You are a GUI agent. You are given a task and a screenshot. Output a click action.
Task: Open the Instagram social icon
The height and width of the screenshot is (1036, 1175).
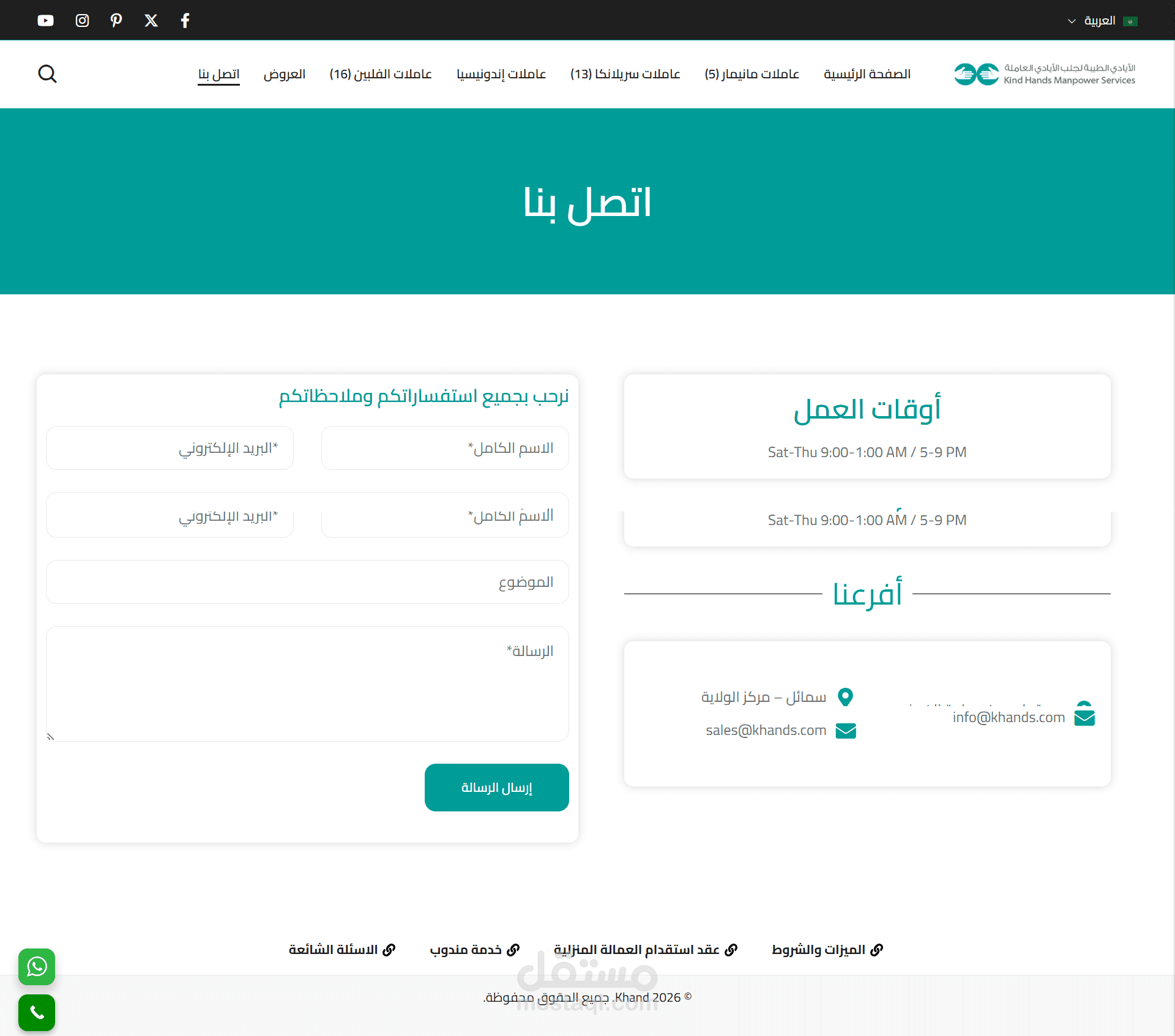pos(82,21)
